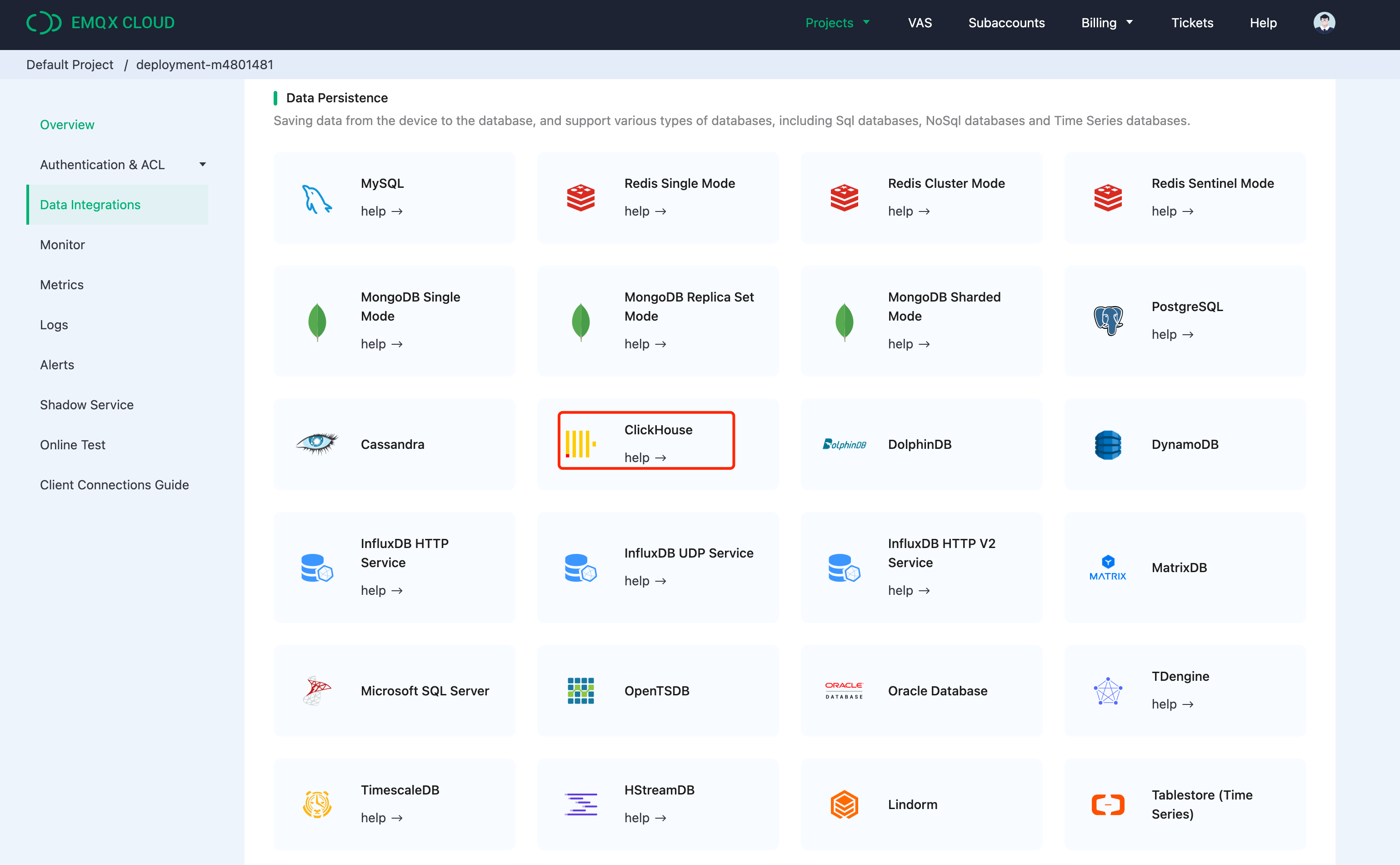
Task: Expand the Billing dropdown
Action: (1106, 22)
